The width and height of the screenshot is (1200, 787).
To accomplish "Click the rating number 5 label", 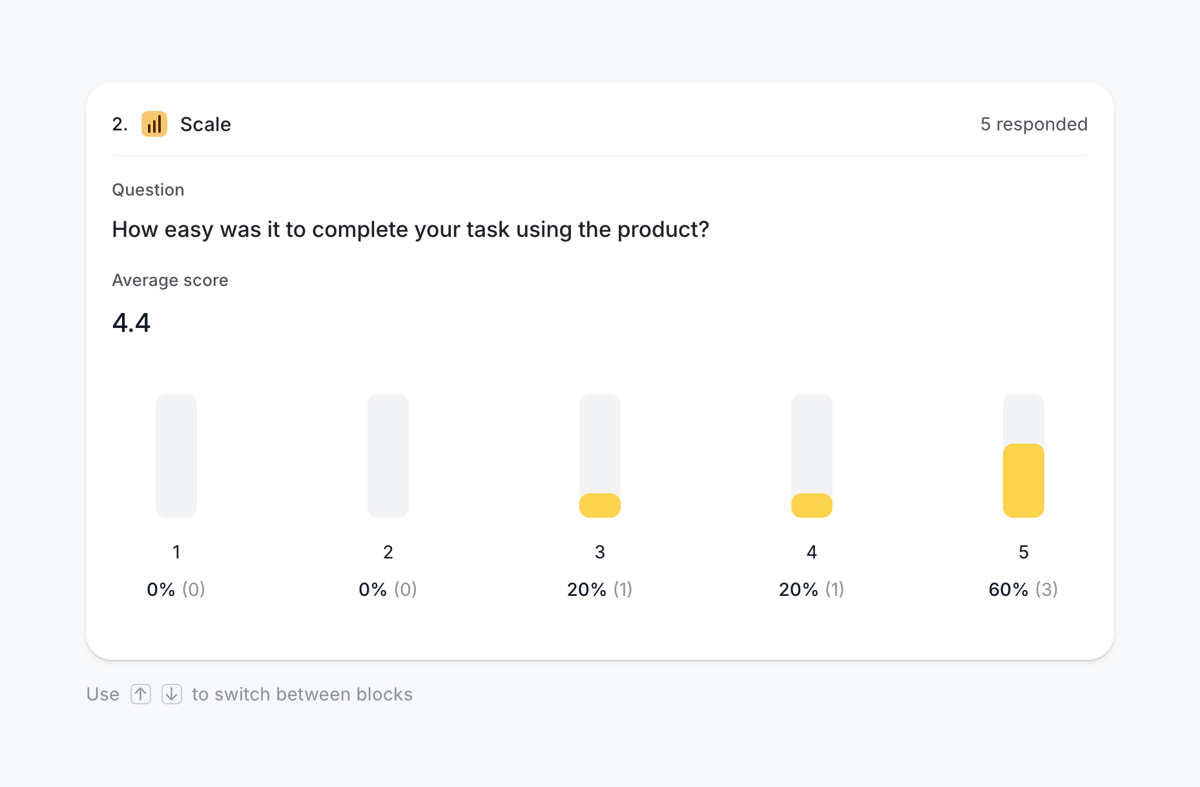I will click(x=1023, y=551).
